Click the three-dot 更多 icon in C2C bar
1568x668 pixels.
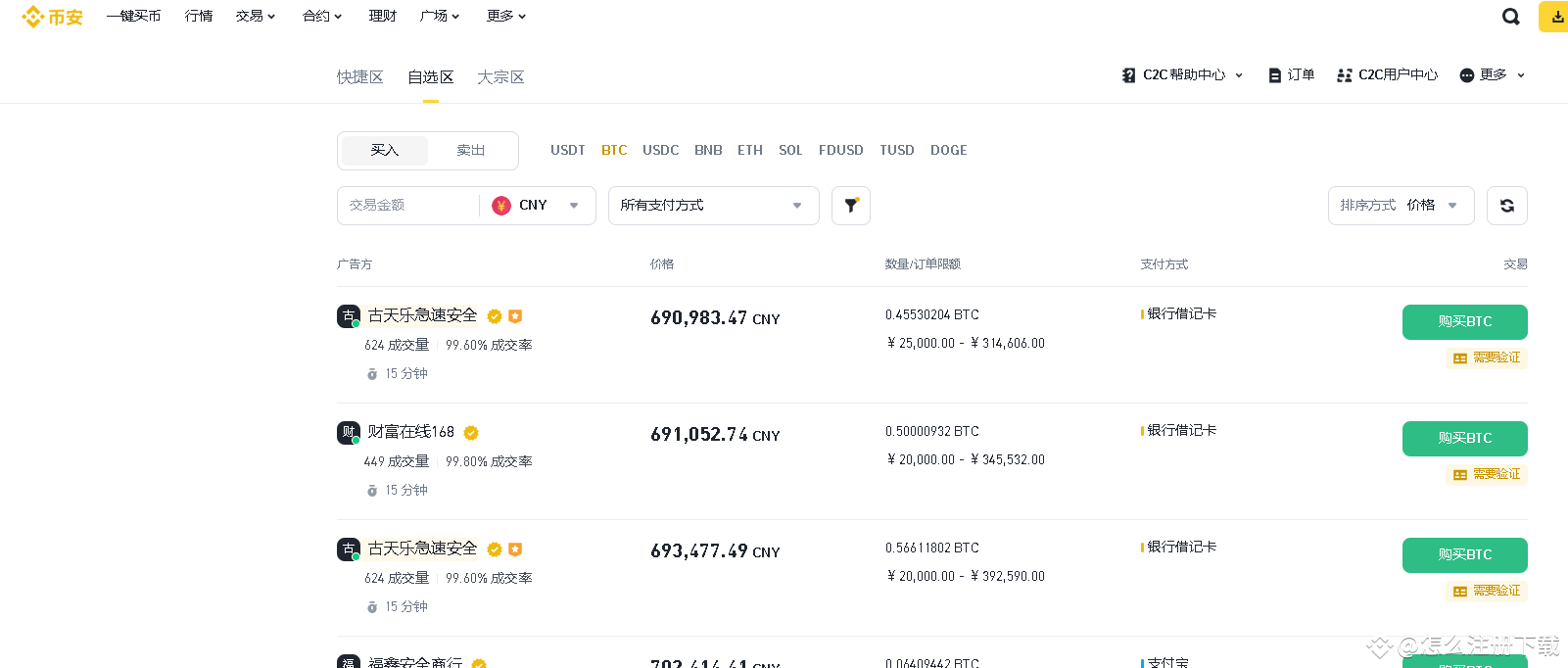[1466, 75]
